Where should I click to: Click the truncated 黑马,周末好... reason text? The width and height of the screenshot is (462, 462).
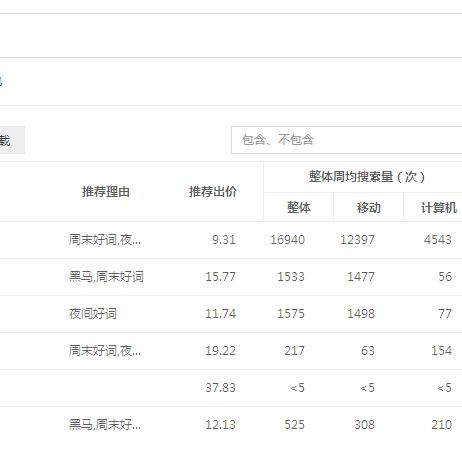[105, 425]
